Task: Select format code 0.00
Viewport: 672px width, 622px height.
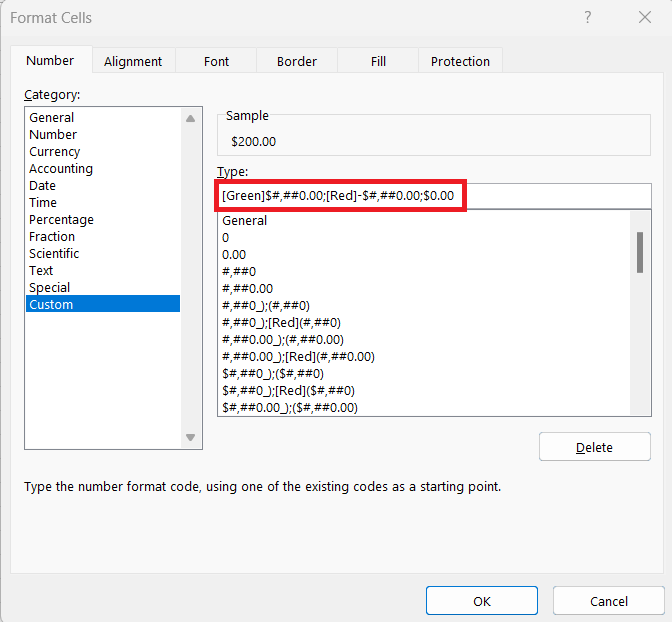Action: (x=424, y=255)
